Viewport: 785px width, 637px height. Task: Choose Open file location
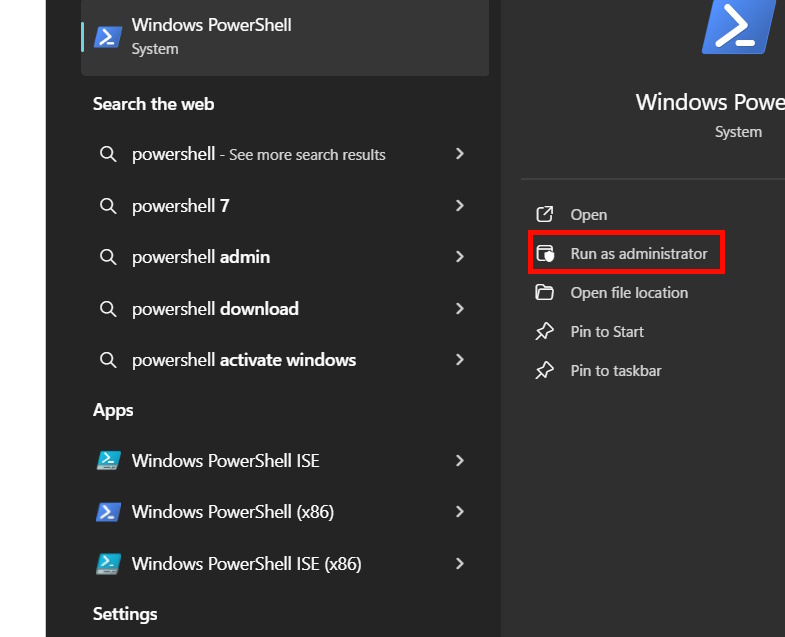[629, 292]
